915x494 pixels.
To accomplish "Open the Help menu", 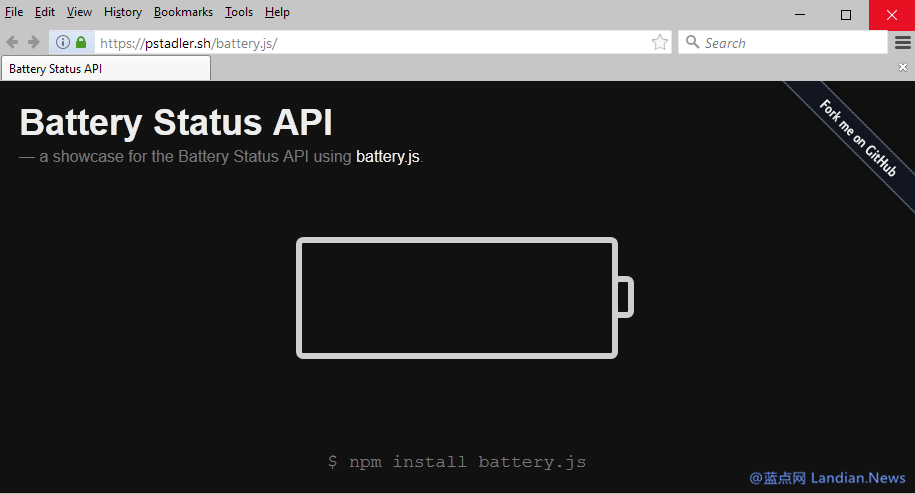I will tap(277, 12).
